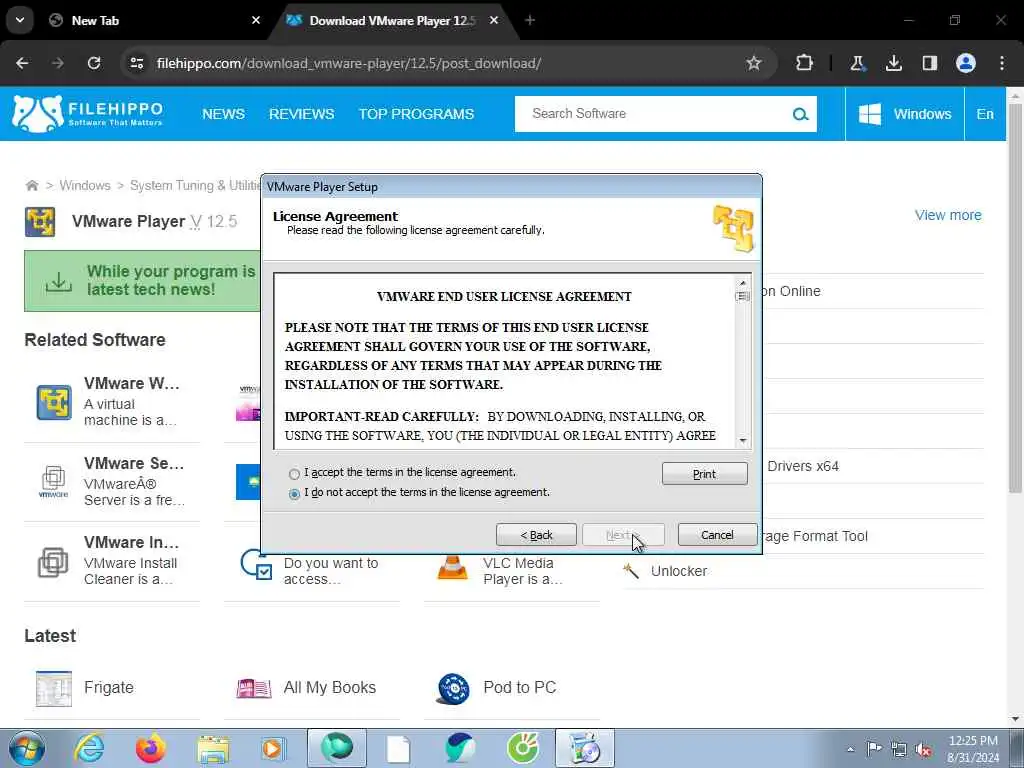Click the license text scroll up arrow

(743, 283)
